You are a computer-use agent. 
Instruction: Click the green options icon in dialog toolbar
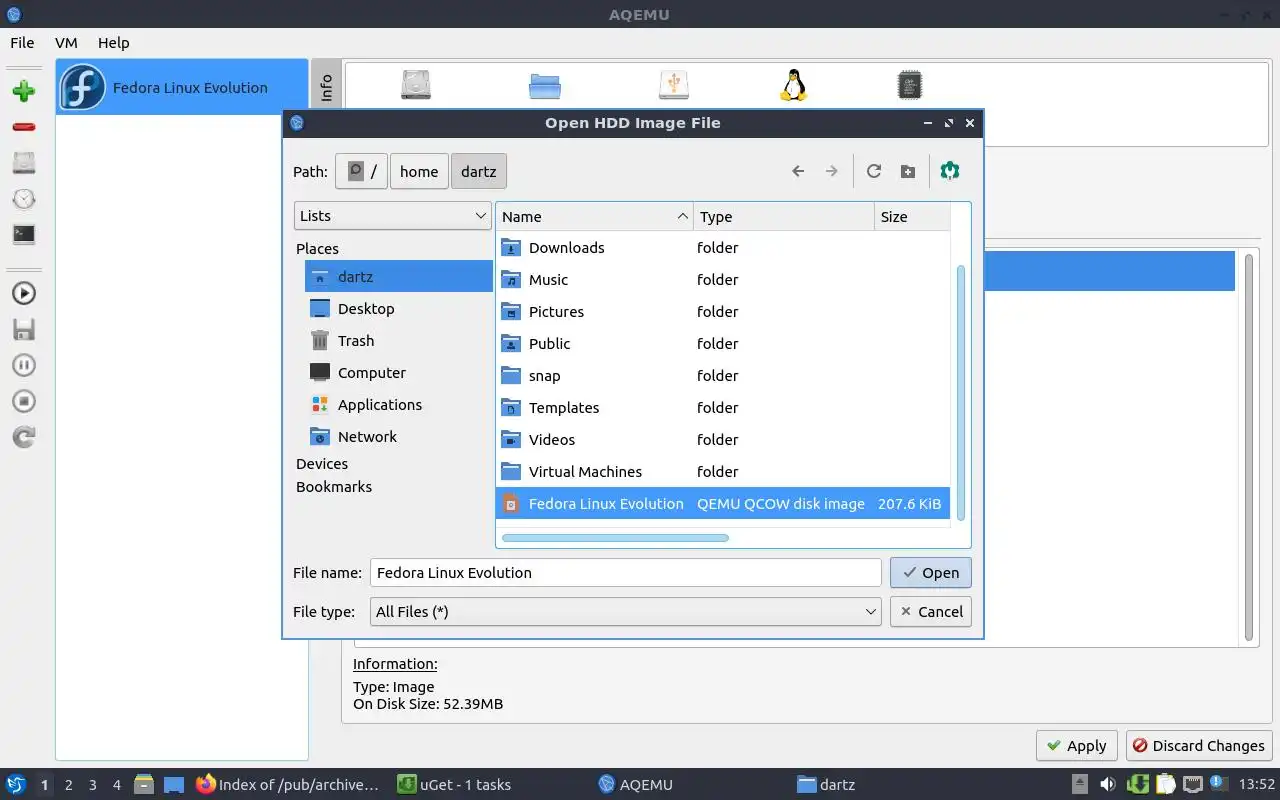click(x=950, y=171)
